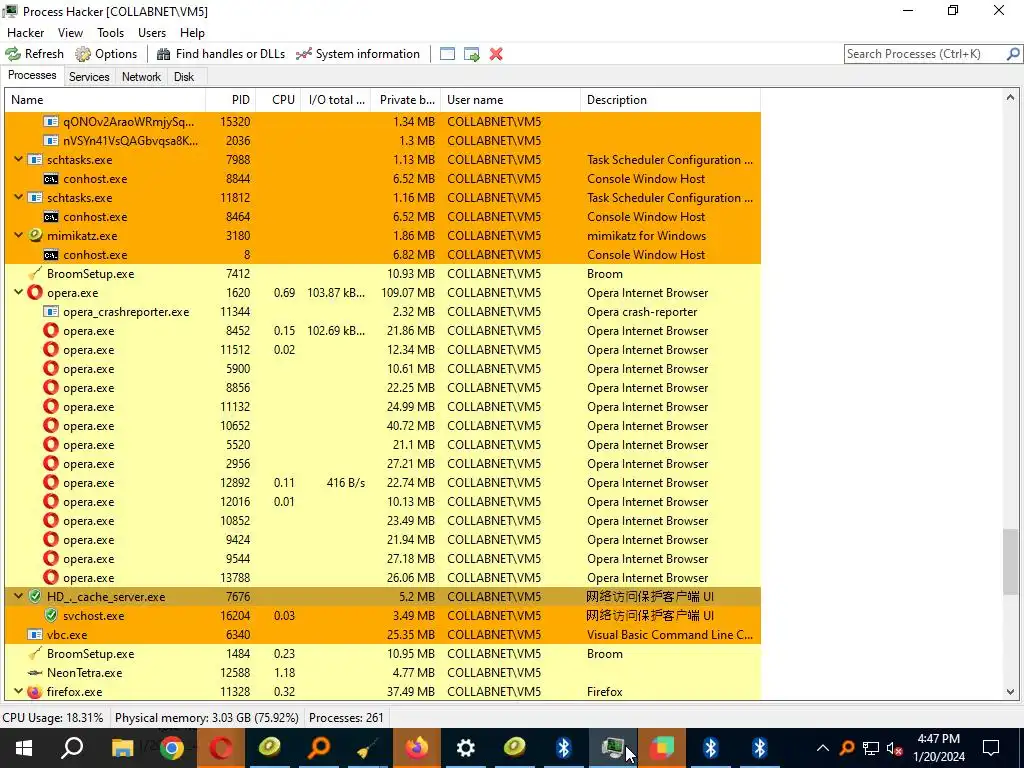
Task: Open the Users menu
Action: point(152,33)
